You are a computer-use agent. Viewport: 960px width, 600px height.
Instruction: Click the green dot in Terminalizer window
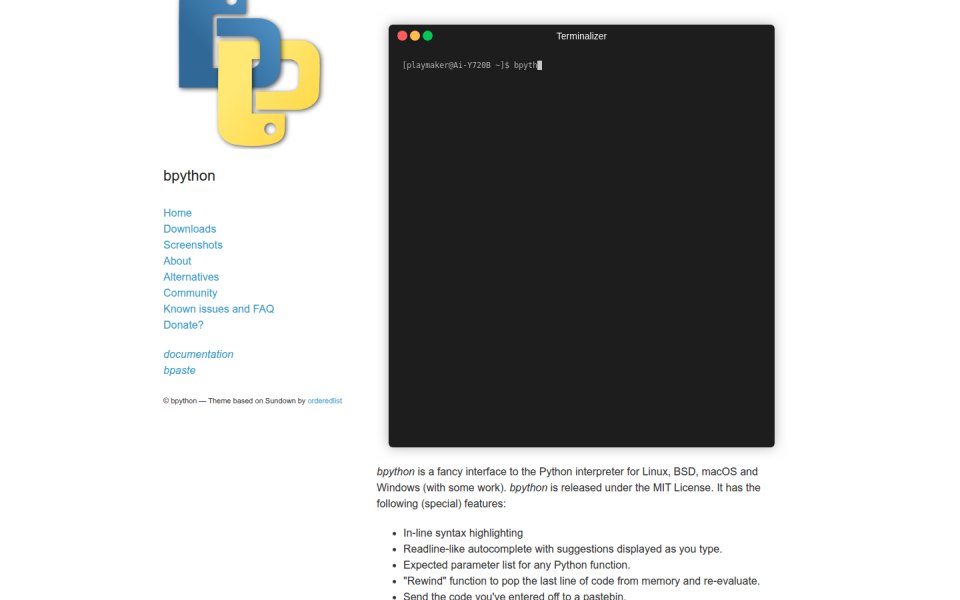click(x=428, y=36)
